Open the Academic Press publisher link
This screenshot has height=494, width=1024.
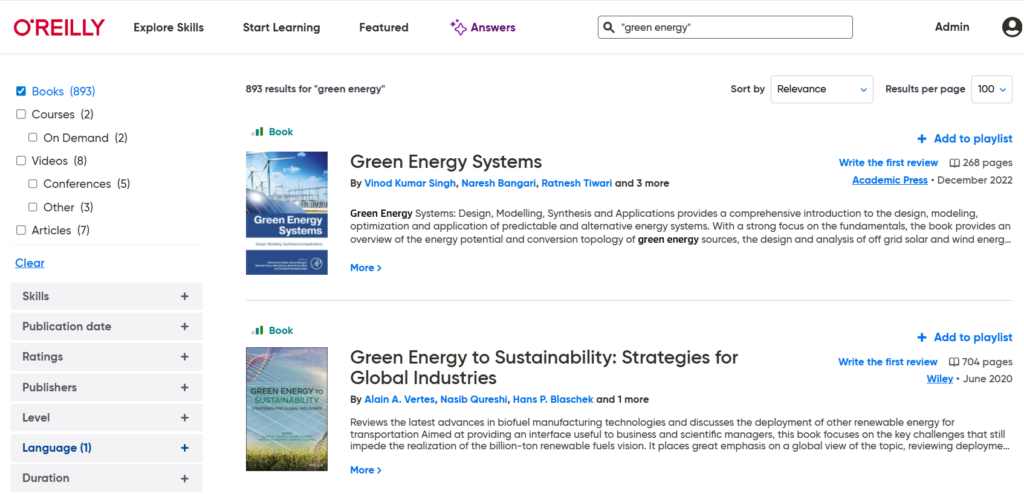tap(889, 180)
